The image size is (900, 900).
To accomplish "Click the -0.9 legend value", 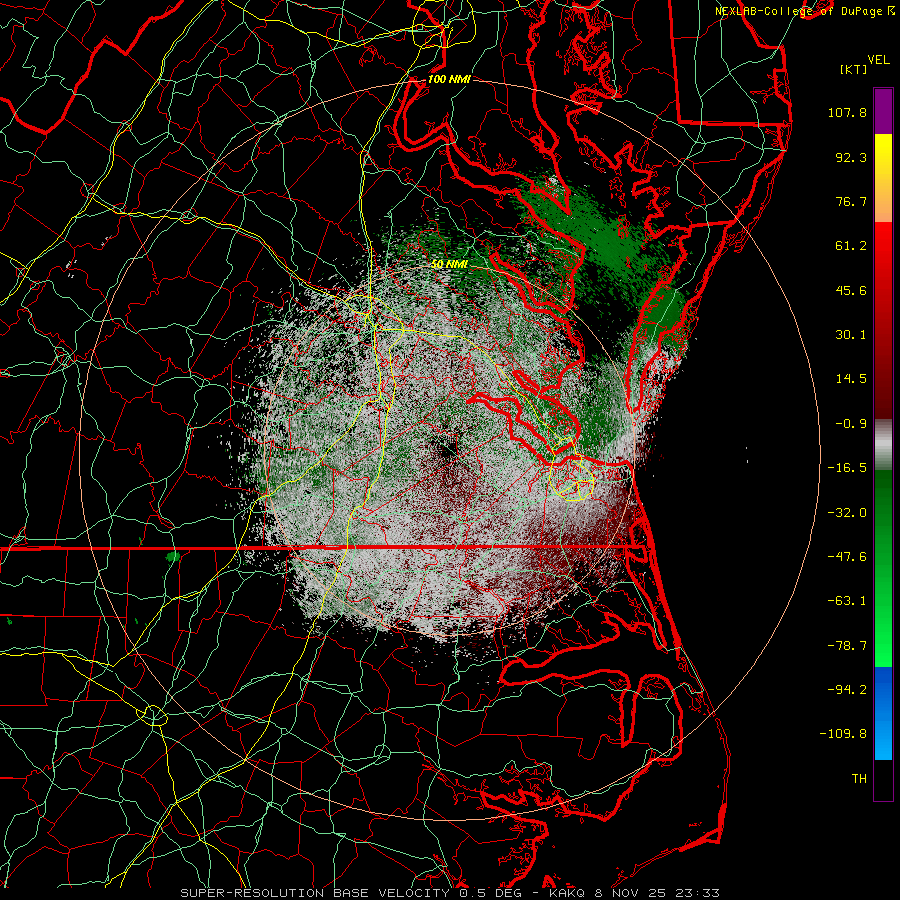I will point(851,424).
